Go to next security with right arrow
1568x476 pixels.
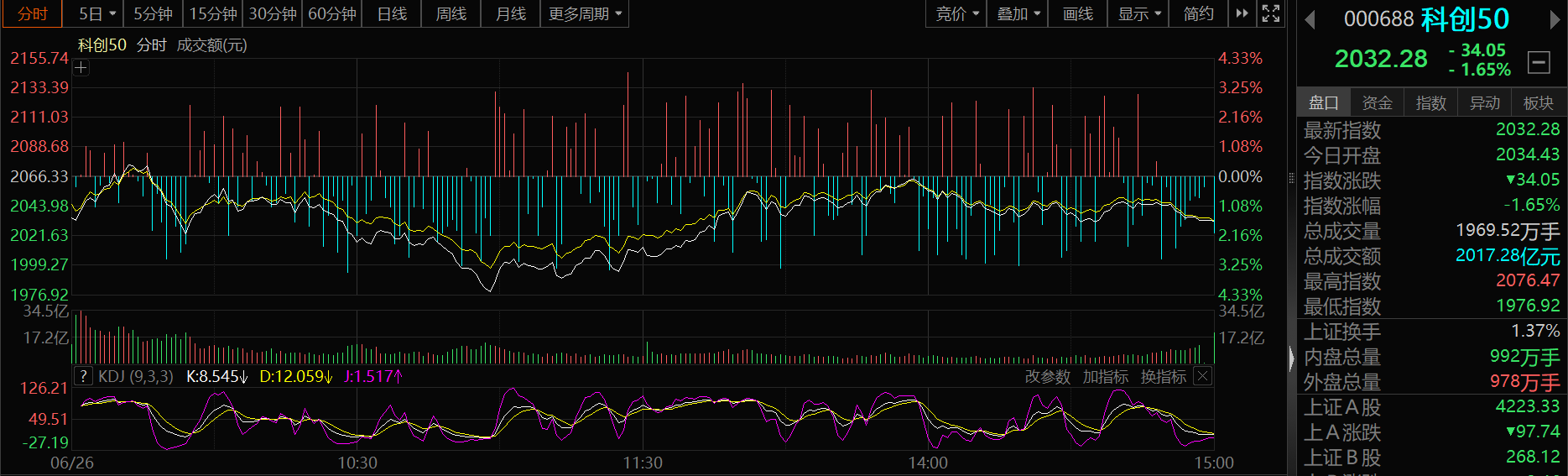pyautogui.click(x=1555, y=19)
